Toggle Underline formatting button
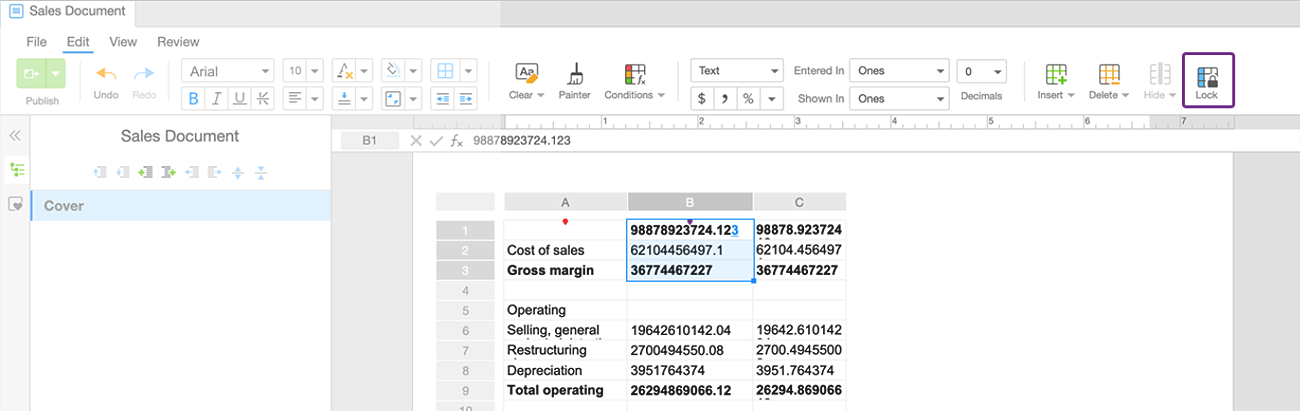This screenshot has height=411, width=1300. [x=239, y=98]
